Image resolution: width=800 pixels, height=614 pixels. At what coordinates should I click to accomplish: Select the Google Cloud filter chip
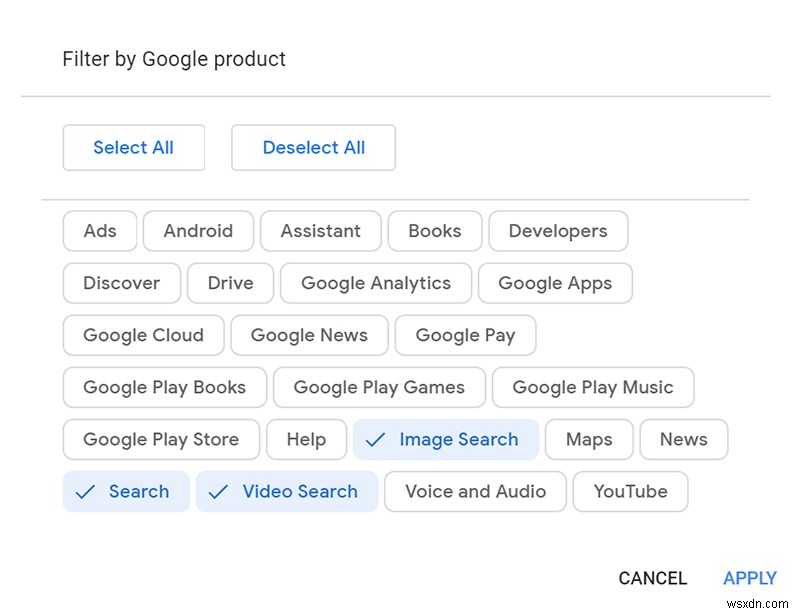tap(142, 335)
